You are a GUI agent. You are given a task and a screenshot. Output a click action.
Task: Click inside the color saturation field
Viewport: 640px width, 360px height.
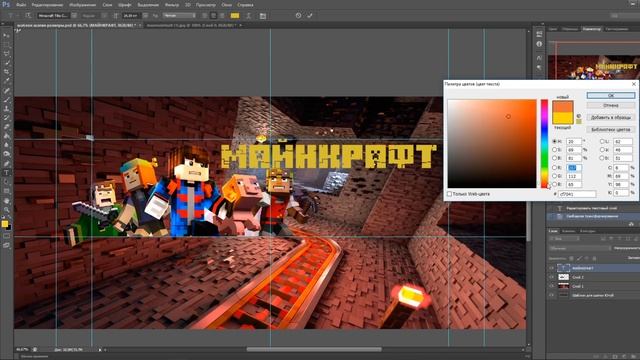tap(492, 143)
